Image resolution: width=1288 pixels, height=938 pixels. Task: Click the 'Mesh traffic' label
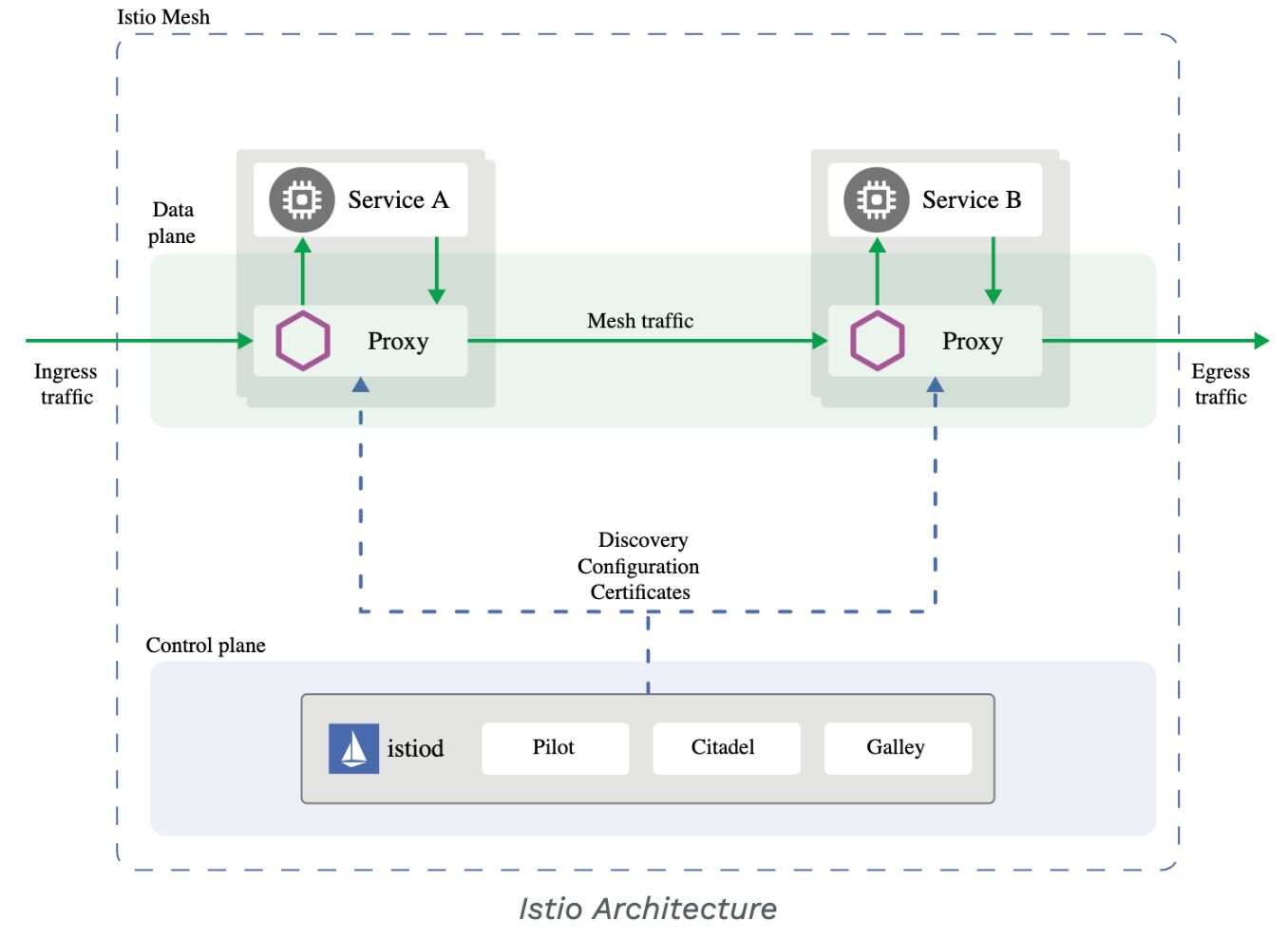(640, 321)
